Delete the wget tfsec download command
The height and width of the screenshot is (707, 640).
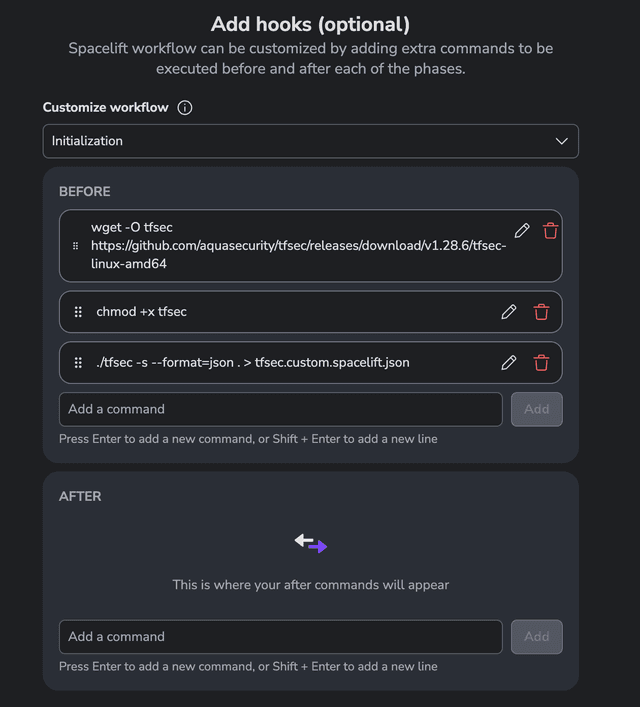tap(550, 231)
